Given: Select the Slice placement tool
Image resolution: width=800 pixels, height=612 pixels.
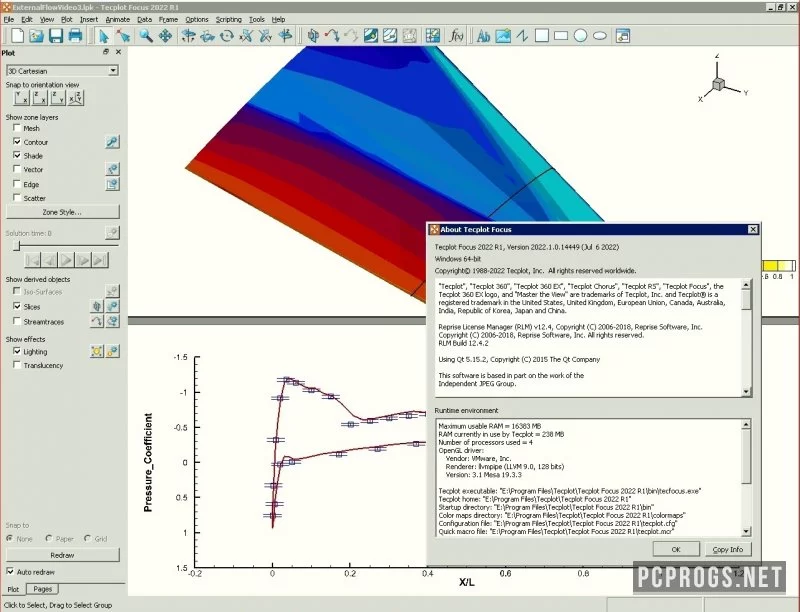Looking at the screenshot, I should tap(313, 36).
